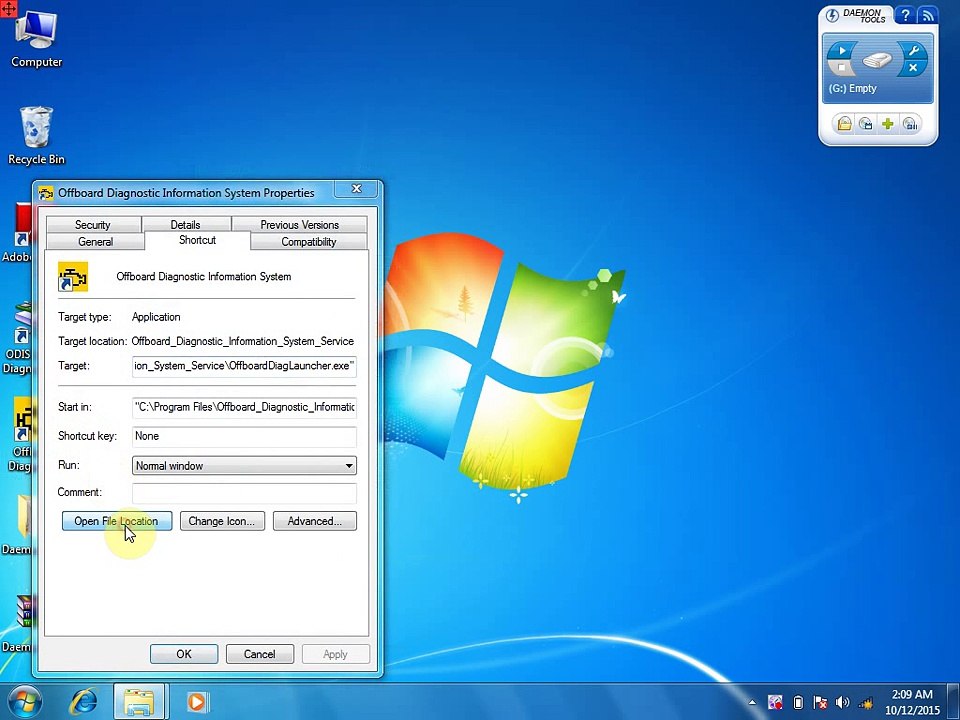Click Daemon Tools lightning logo icon
This screenshot has width=960, height=720.
click(832, 16)
